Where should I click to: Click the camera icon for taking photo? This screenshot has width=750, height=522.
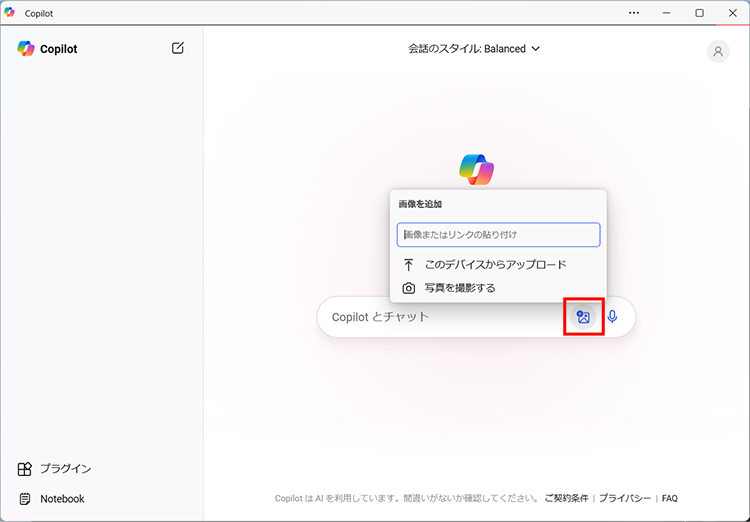tap(408, 288)
